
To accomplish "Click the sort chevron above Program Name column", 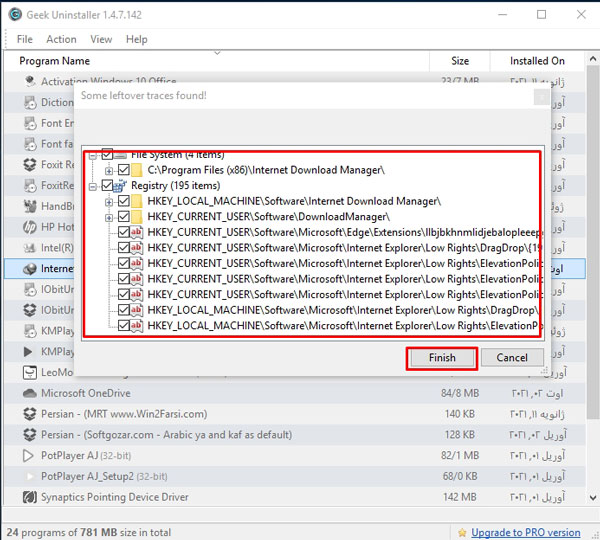I will tap(217, 53).
